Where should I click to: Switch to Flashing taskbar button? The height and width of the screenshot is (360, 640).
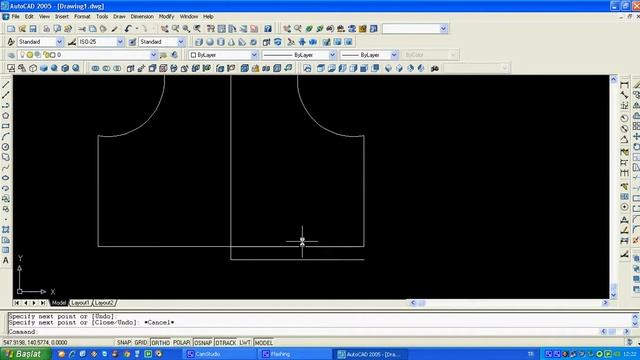296,354
